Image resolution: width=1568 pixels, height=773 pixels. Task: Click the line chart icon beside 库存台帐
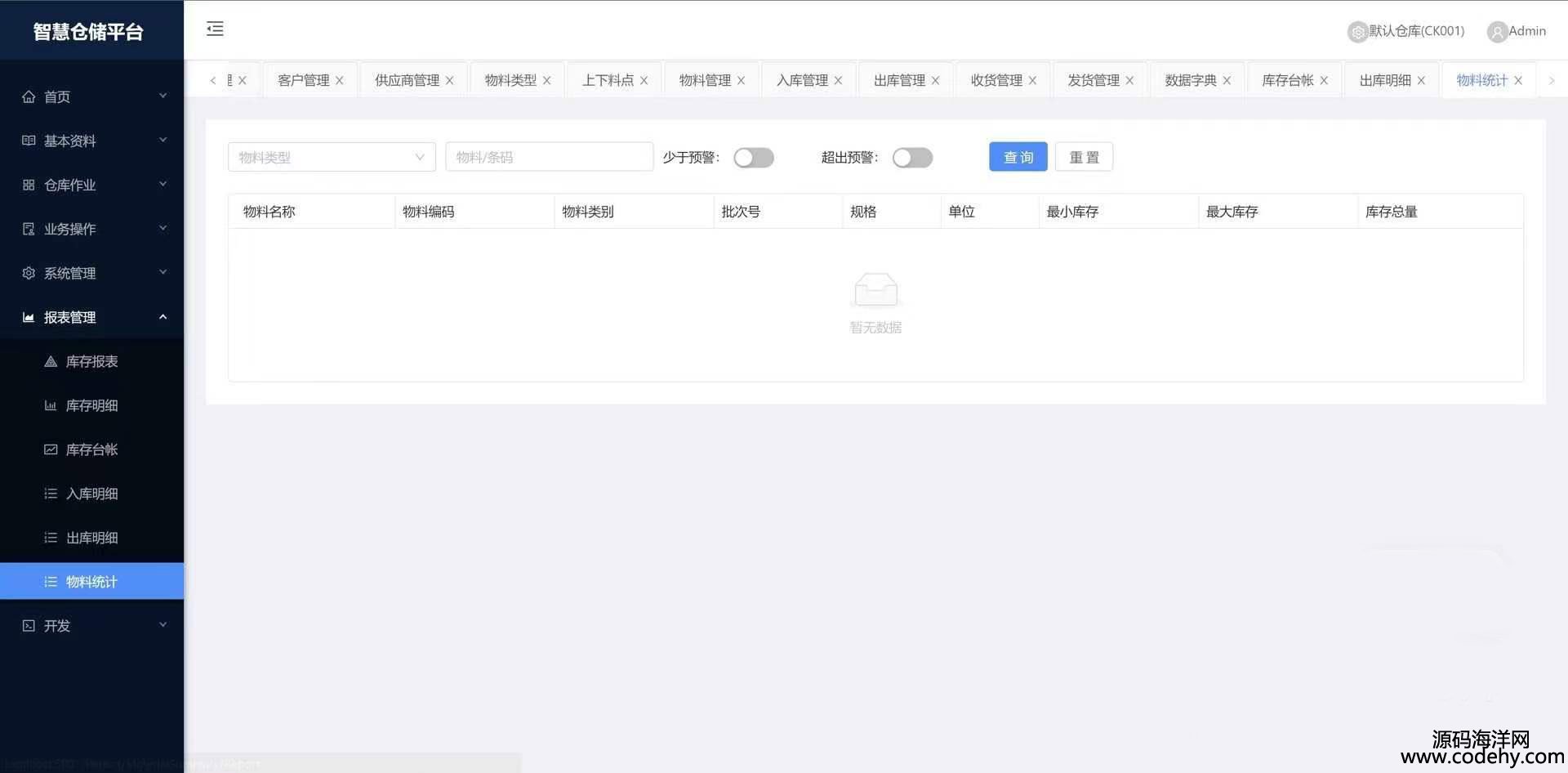click(51, 449)
